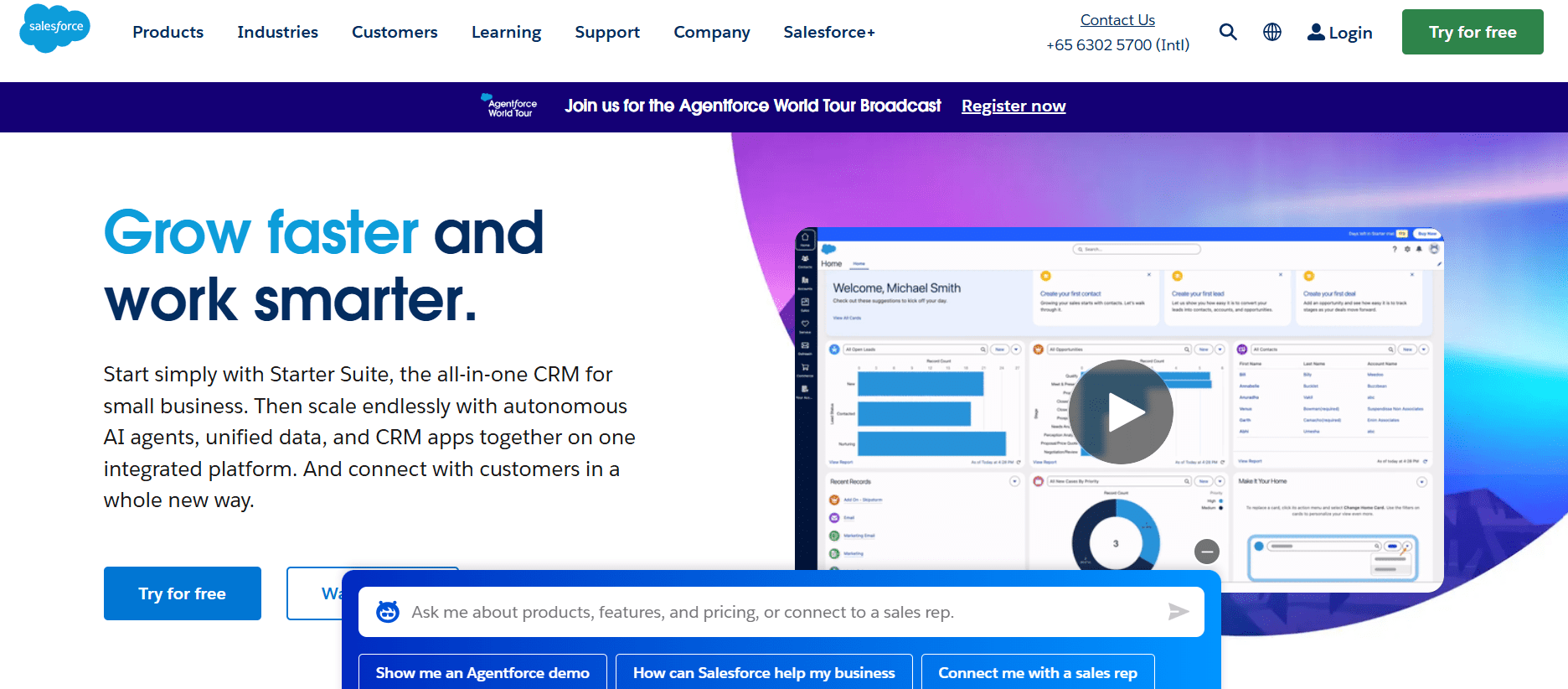Select How can Salesforce help my business
This screenshot has height=689, width=1568.
pyautogui.click(x=764, y=672)
